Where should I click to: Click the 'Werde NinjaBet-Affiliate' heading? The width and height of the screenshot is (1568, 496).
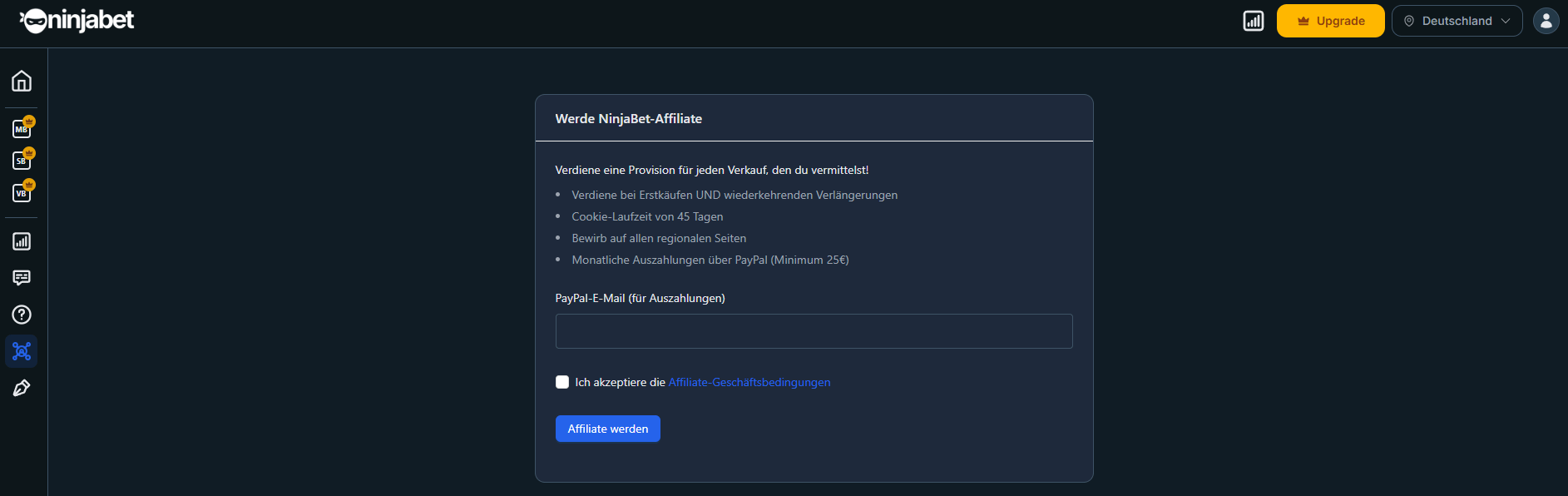[629, 118]
